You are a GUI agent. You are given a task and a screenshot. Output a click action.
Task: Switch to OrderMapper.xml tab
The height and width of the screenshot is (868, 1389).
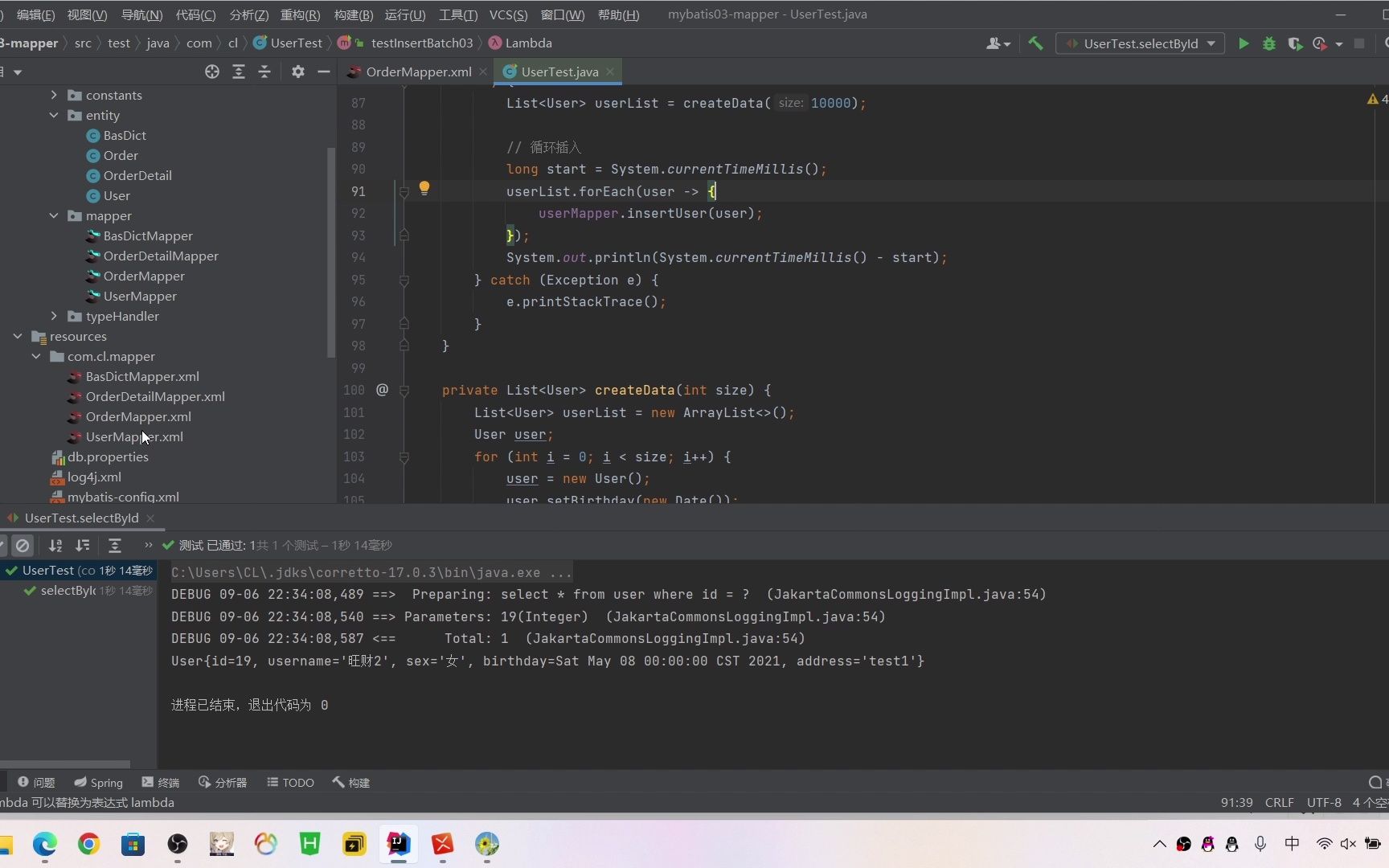point(418,72)
